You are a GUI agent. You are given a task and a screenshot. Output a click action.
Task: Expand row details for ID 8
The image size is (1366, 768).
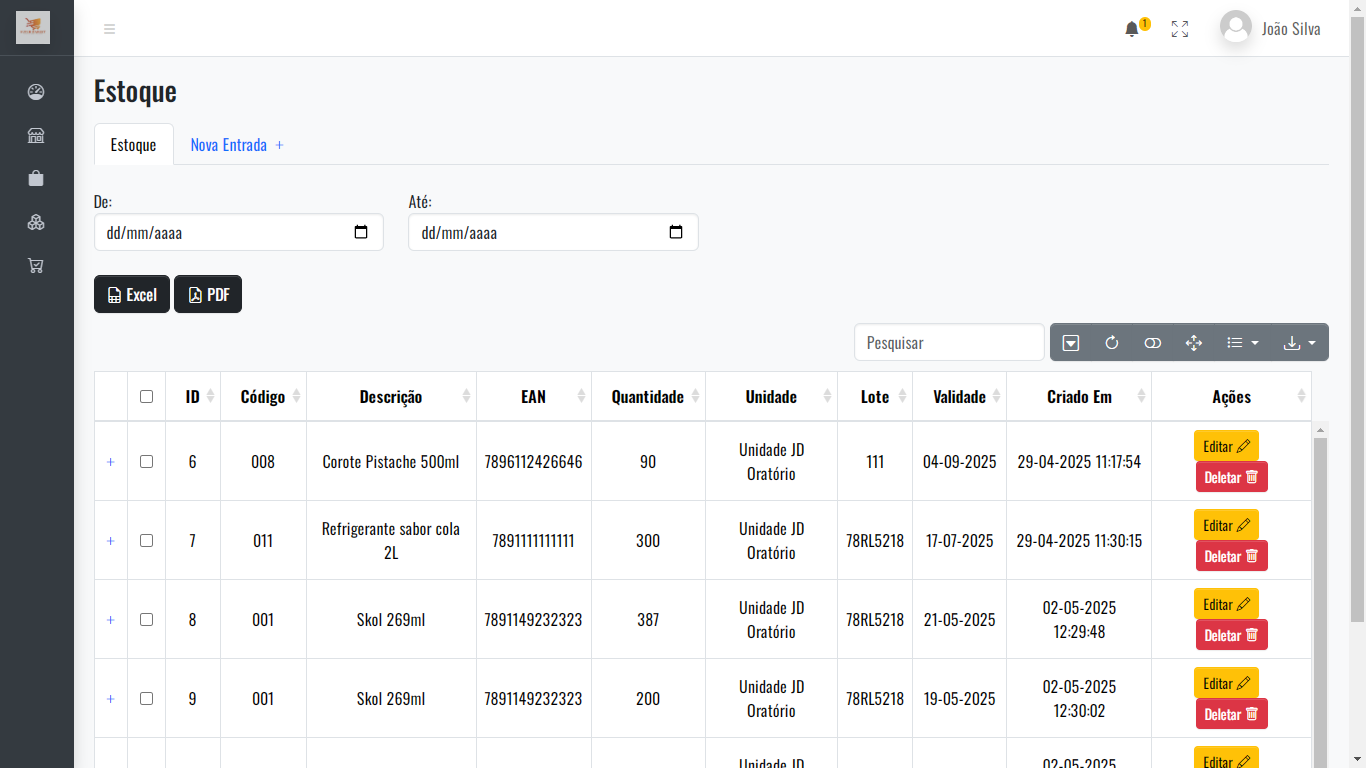pyautogui.click(x=111, y=620)
